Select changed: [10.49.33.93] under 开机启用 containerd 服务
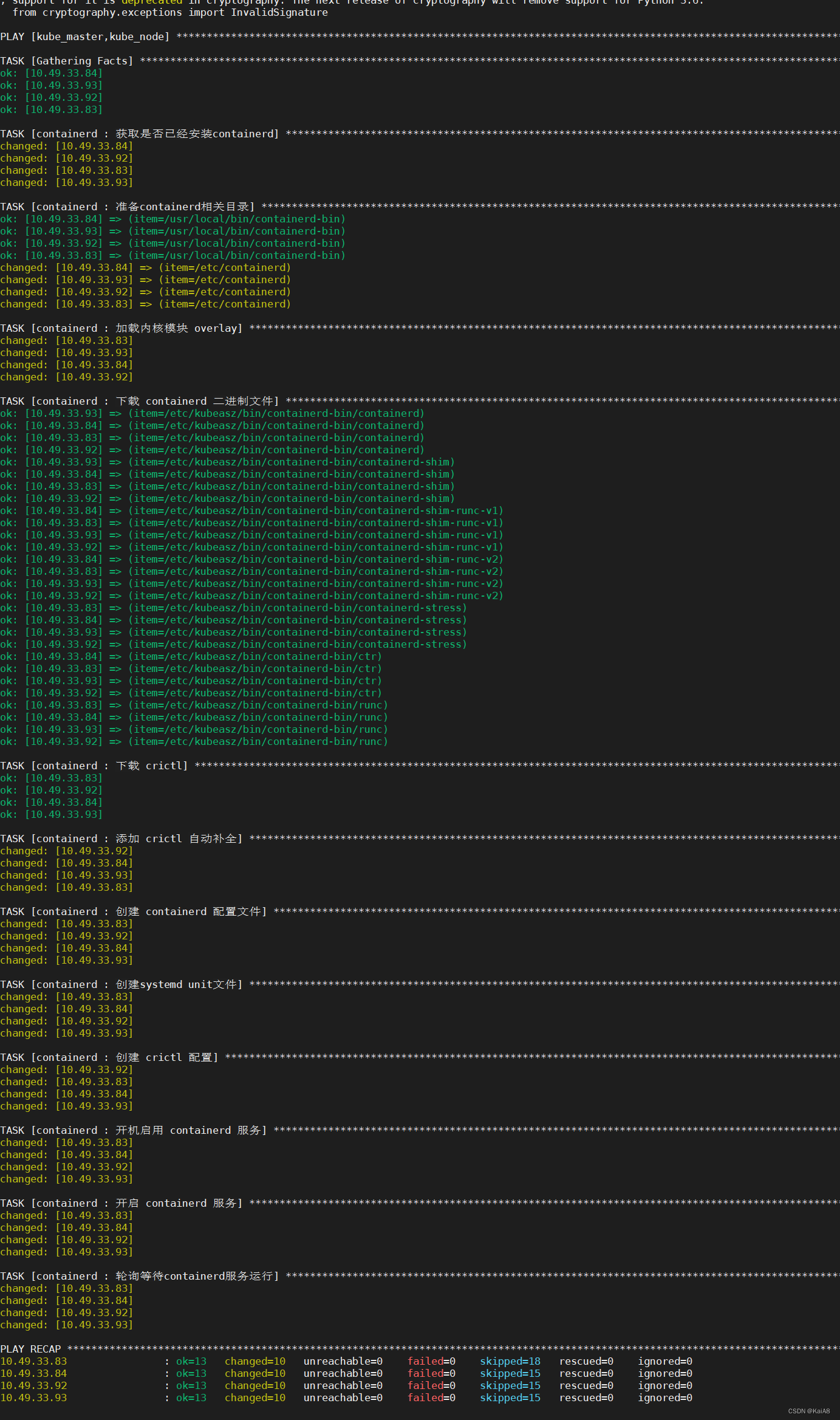The width and height of the screenshot is (840, 1420). click(x=67, y=1179)
